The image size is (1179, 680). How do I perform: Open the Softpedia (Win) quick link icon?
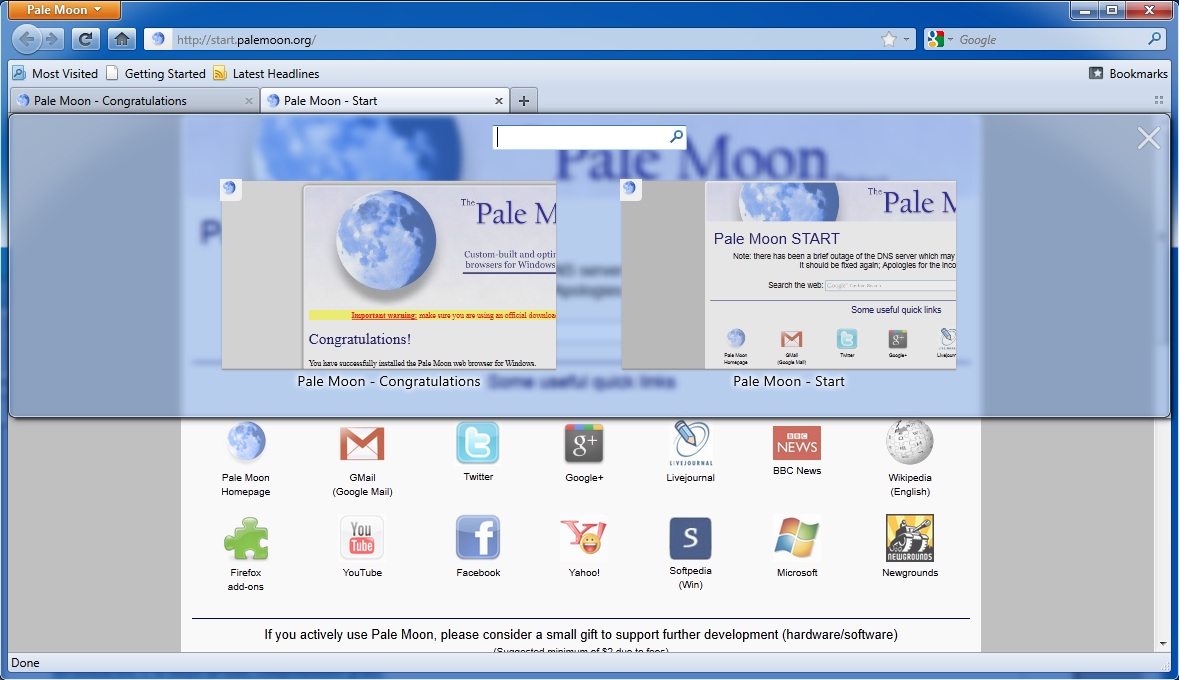tap(690, 538)
